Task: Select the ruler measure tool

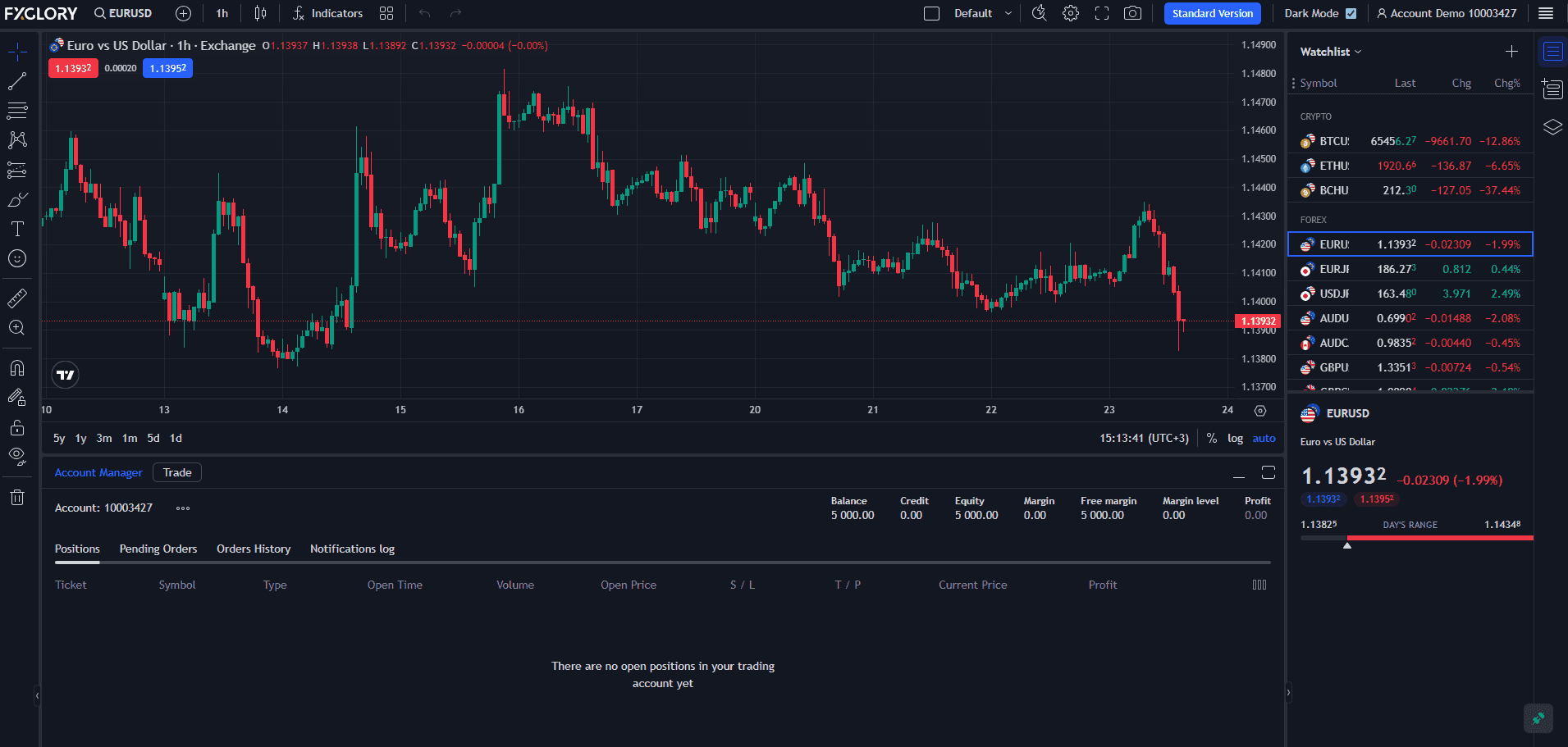Action: pyautogui.click(x=17, y=298)
